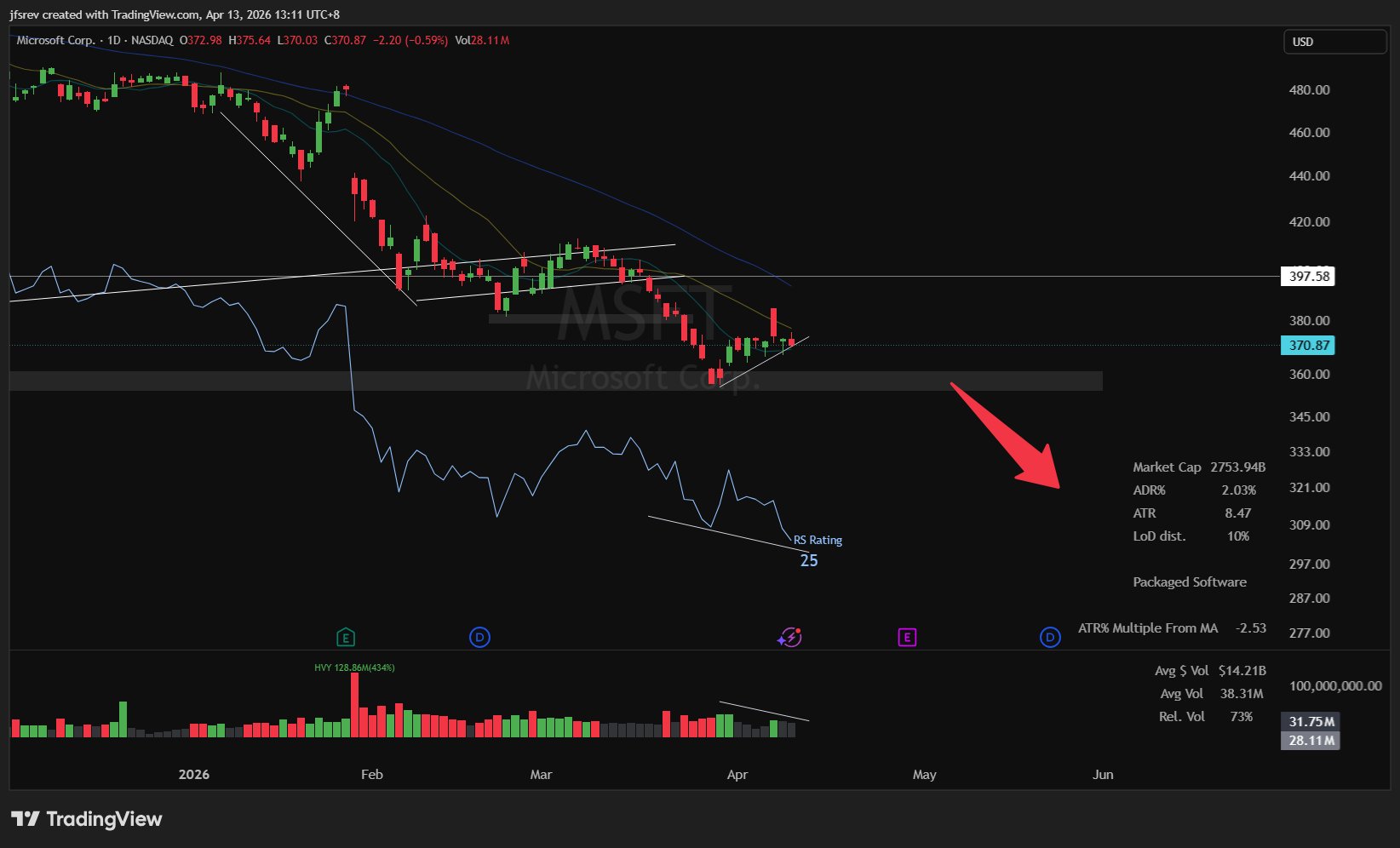Click the 397.58 horizontal line price label
Image resolution: width=1400 pixels, height=848 pixels.
point(1308,276)
